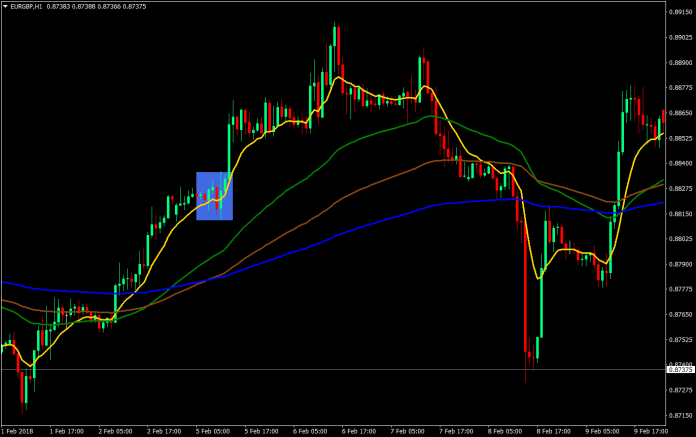
Task: Click the current price label 0.87375
Action: (680, 370)
